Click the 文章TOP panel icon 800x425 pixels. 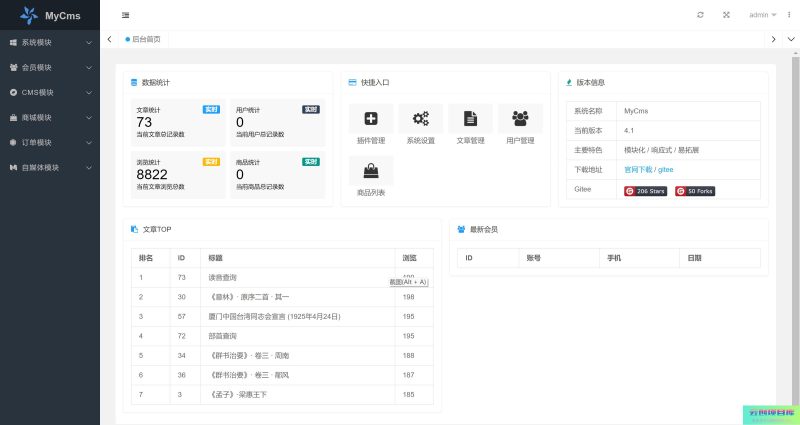tap(134, 229)
